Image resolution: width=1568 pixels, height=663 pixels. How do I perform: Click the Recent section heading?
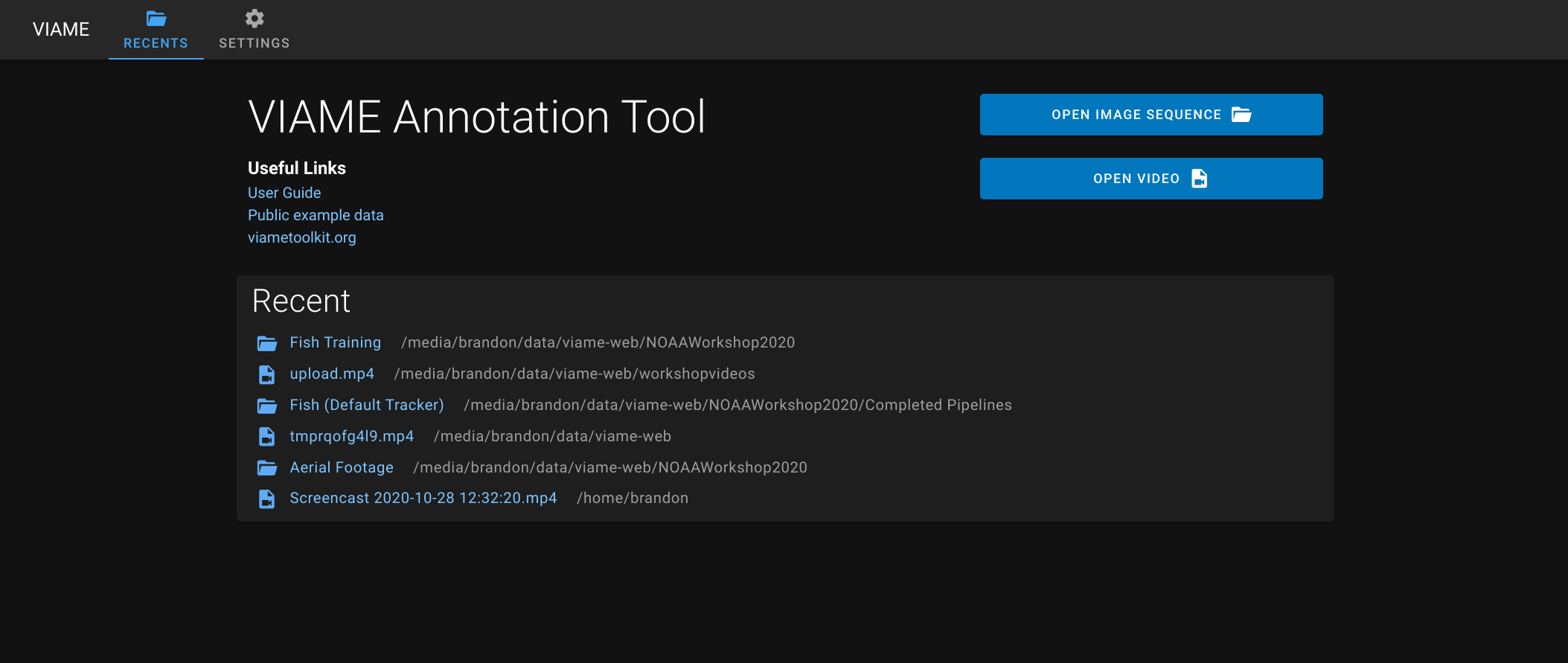[x=301, y=301]
